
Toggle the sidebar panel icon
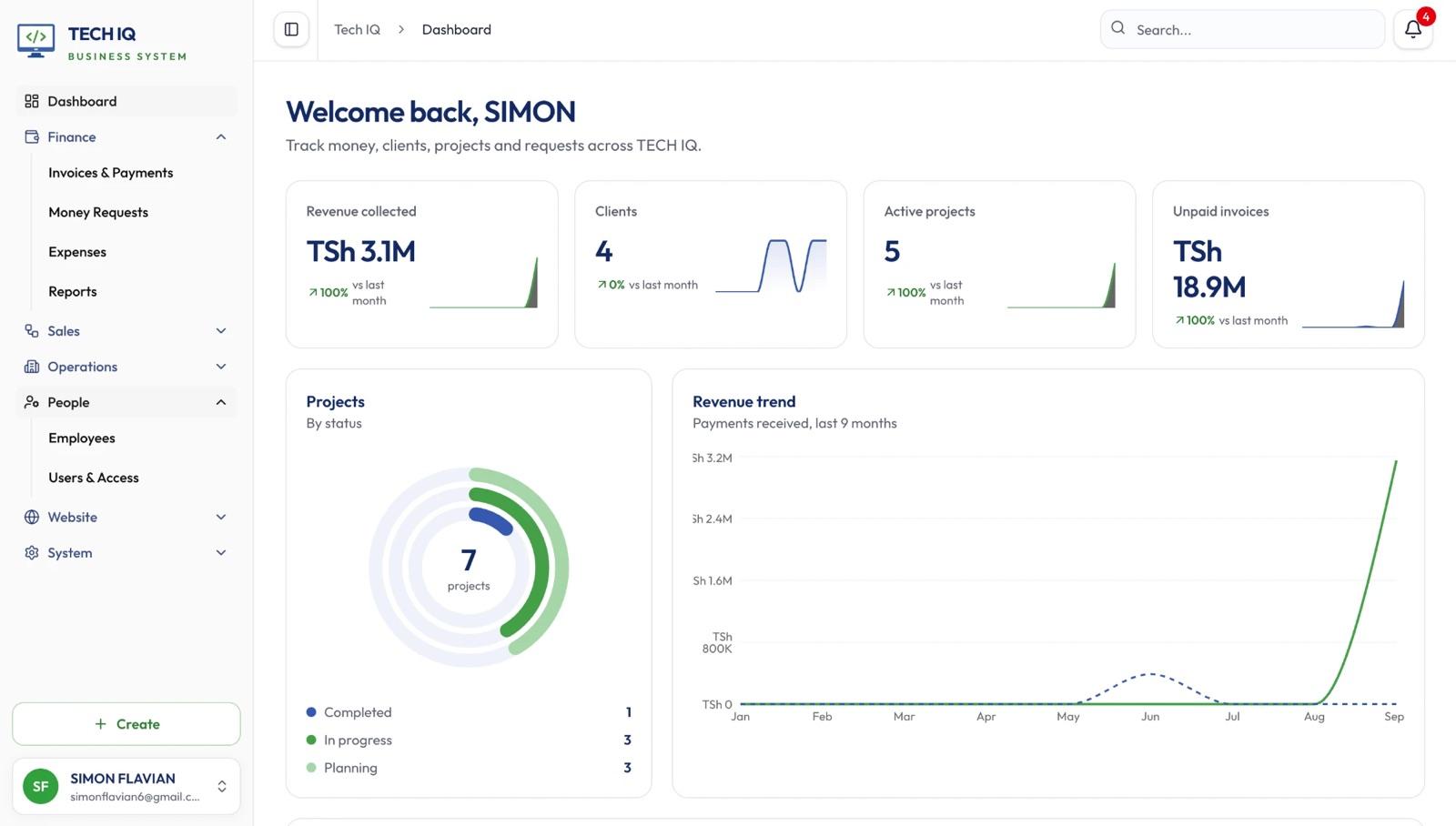[291, 29]
